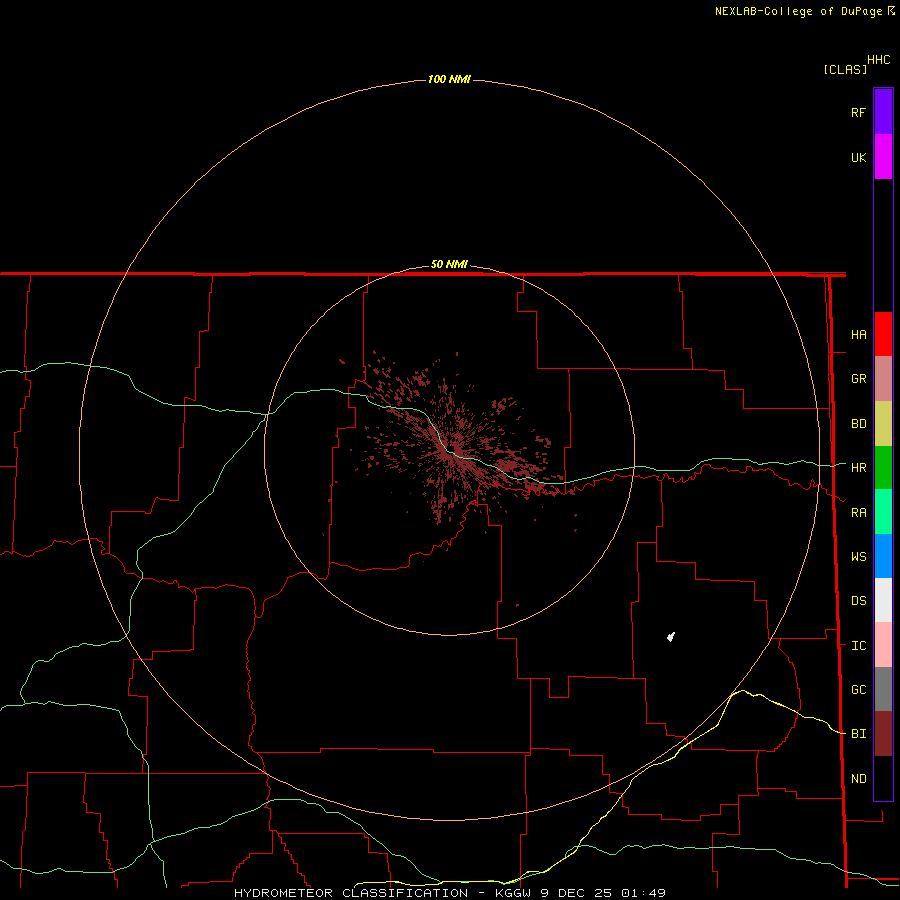
Task: Click the HHC product code label
Action: click(x=878, y=60)
